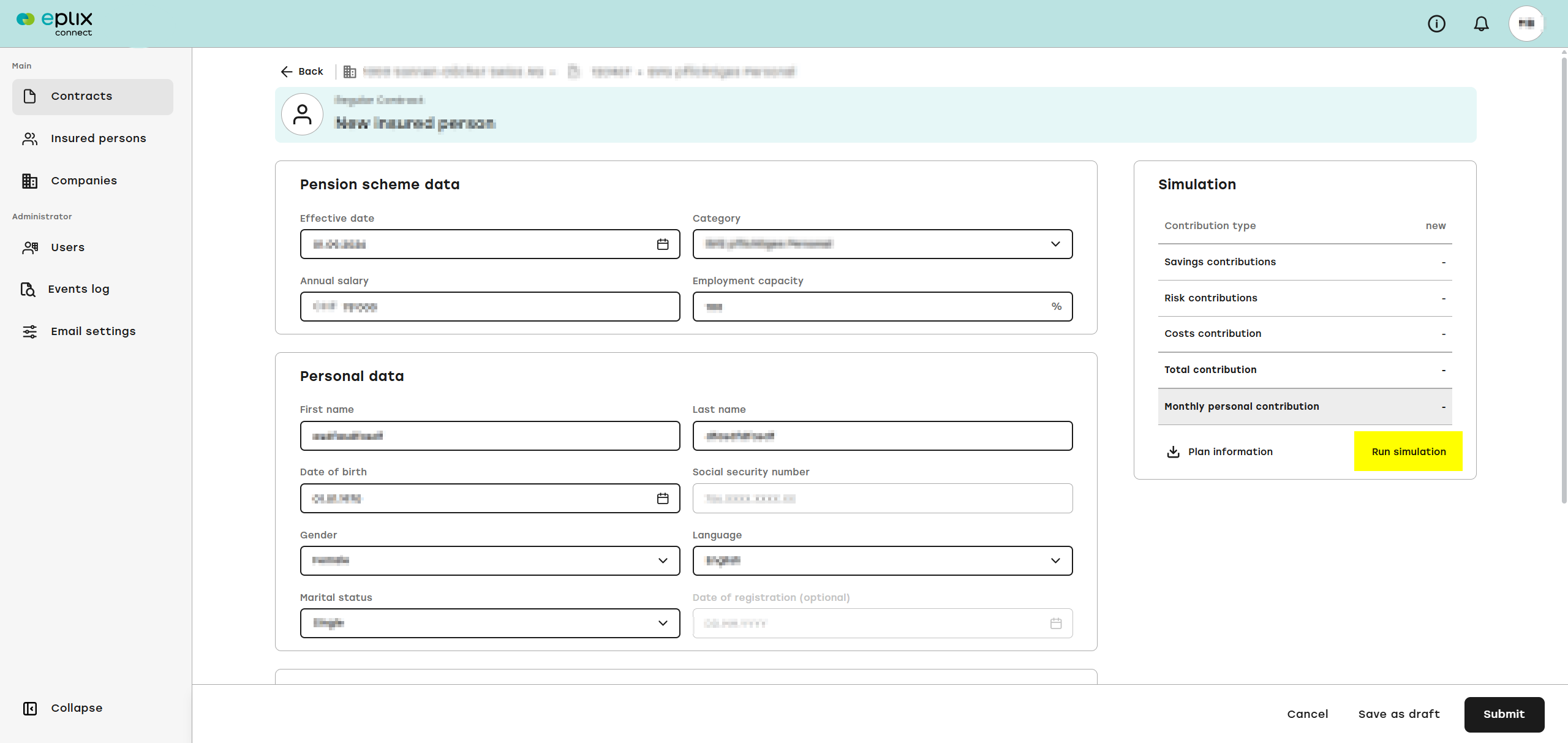
Task: Go to Insured persons section
Action: click(92, 138)
